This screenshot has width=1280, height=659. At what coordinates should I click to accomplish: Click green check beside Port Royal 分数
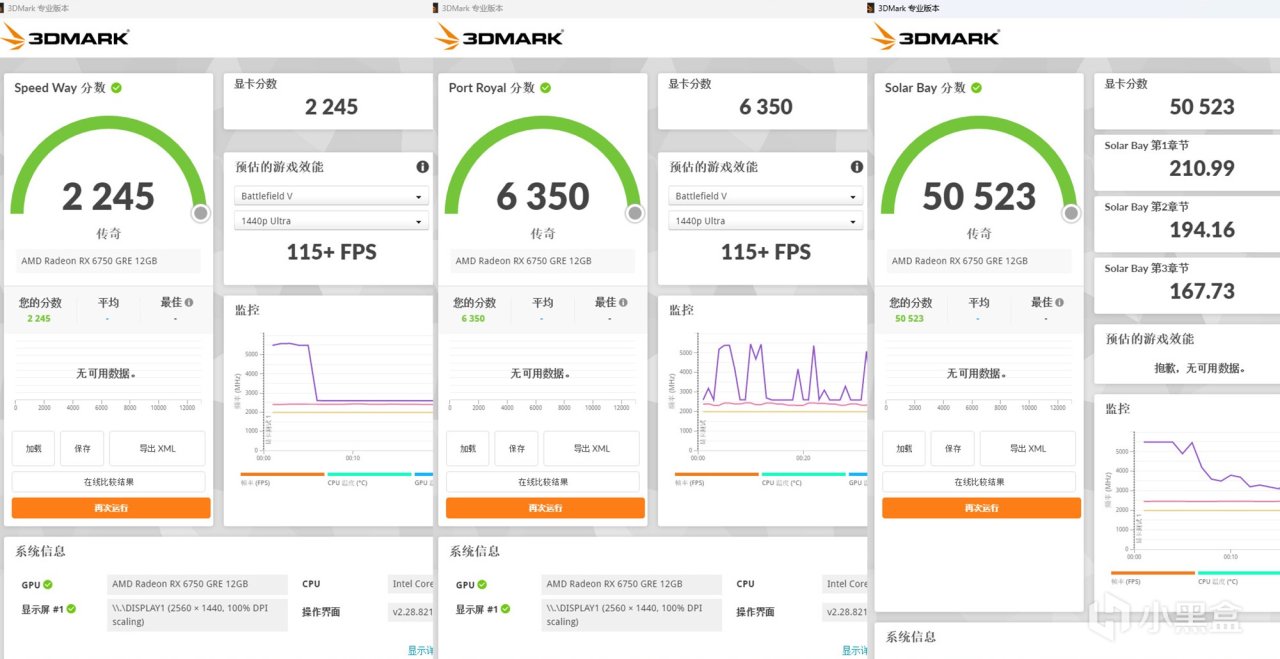point(546,88)
